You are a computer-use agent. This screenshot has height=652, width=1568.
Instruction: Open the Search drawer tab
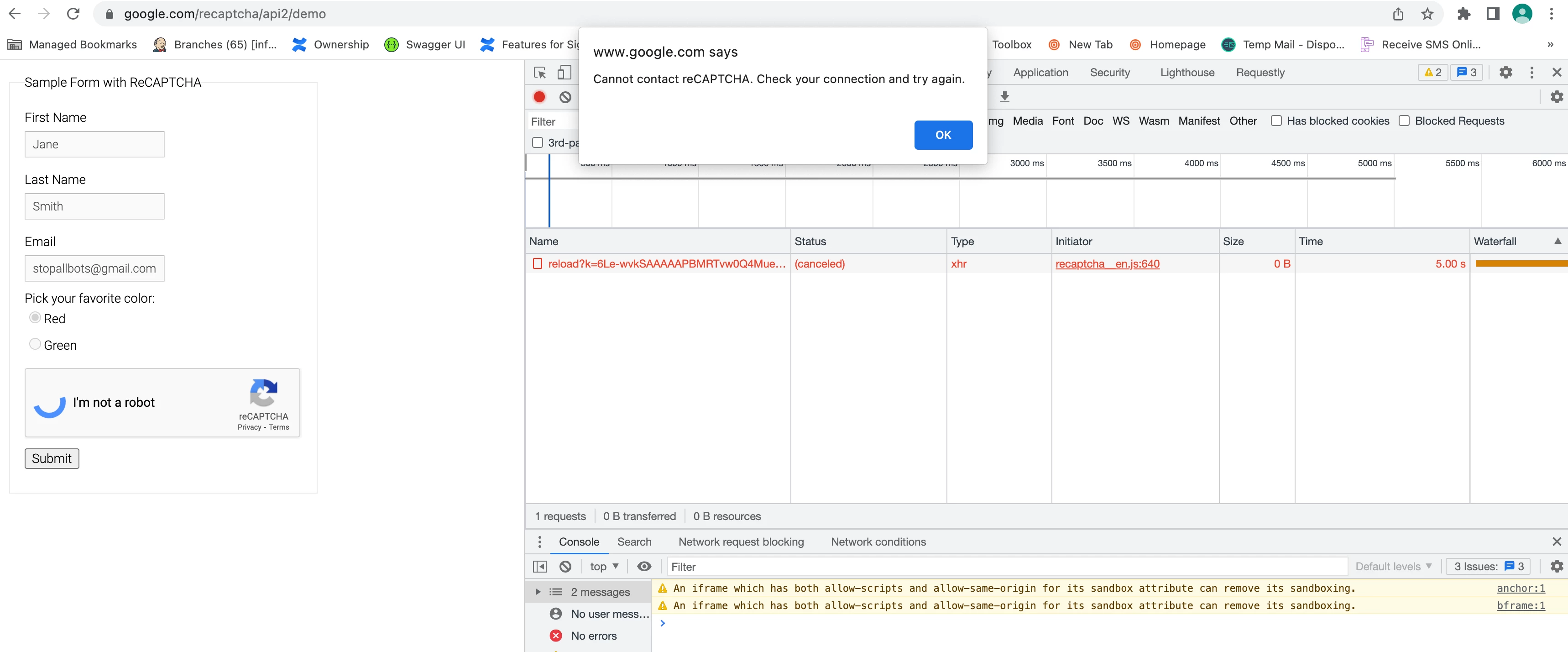tap(634, 542)
